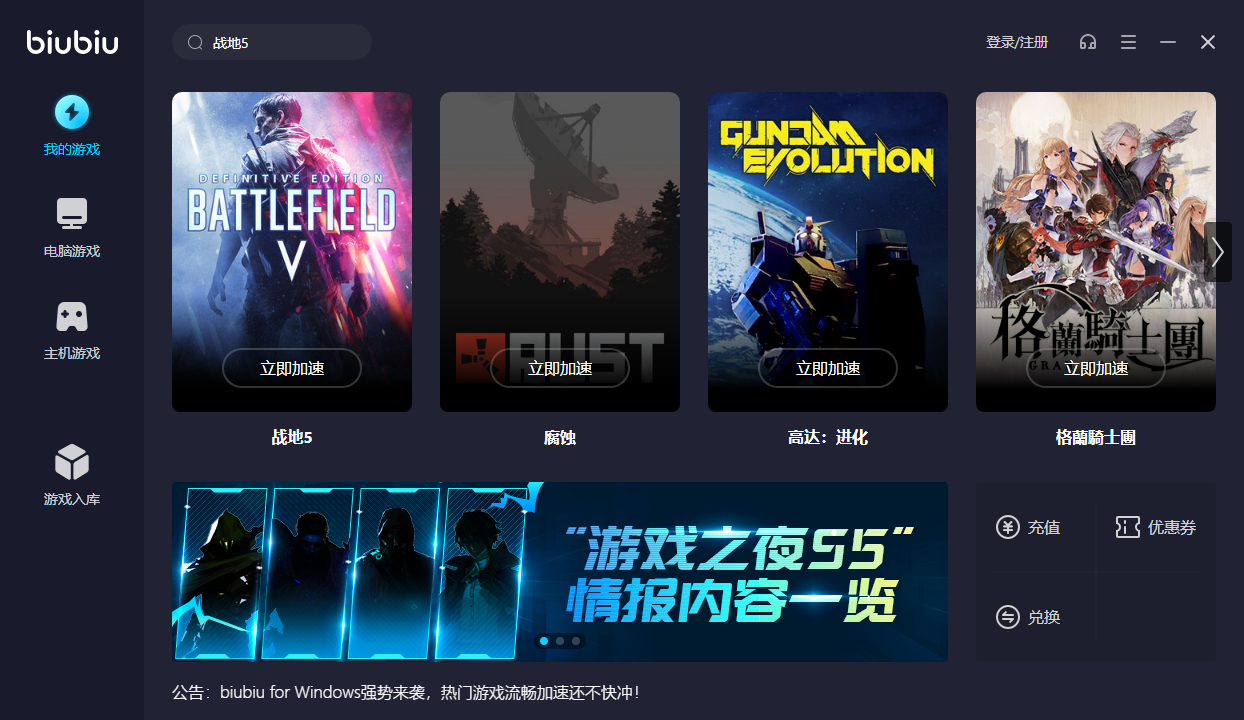Screen dimensions: 1244x720
Task: Open the 我的游戏 lightning icon
Action: click(x=72, y=112)
